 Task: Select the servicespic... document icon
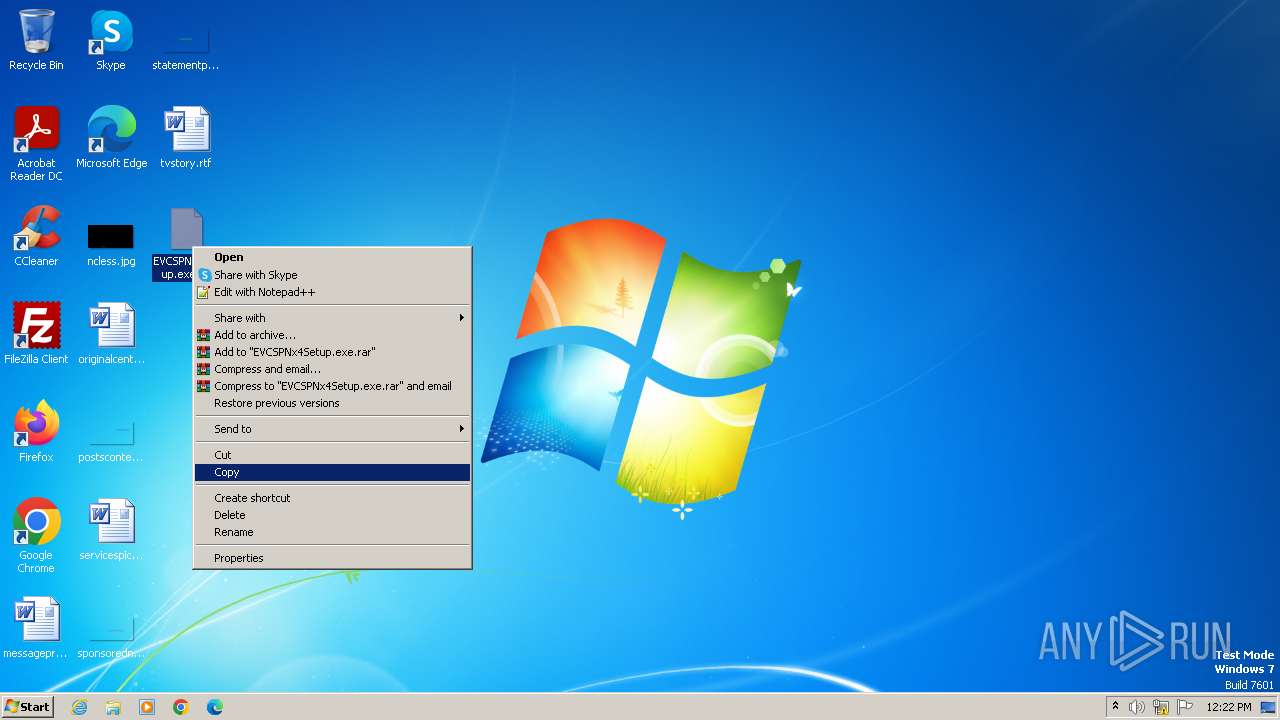pos(111,530)
